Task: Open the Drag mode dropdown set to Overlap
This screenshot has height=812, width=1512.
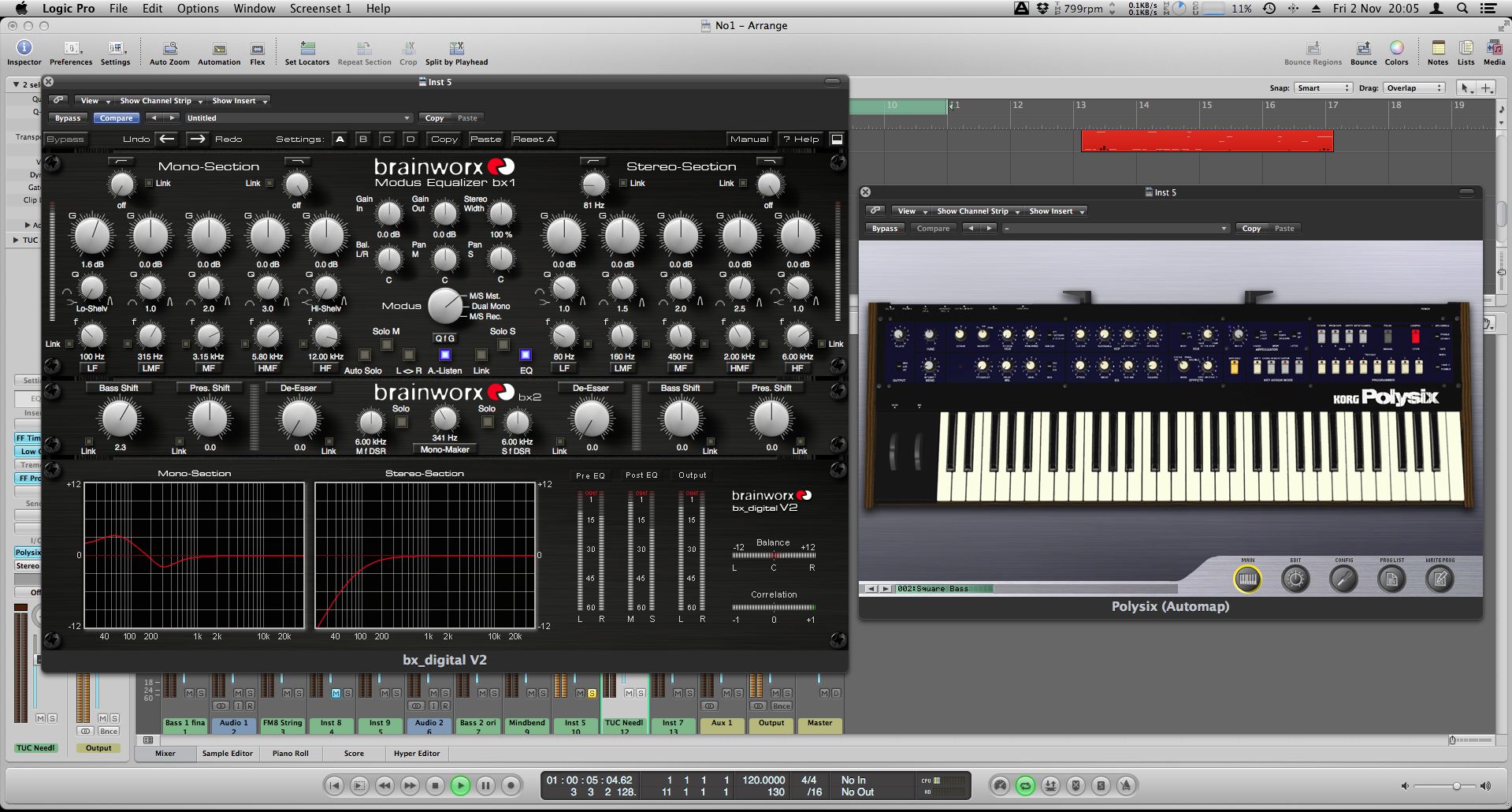Action: point(1414,88)
